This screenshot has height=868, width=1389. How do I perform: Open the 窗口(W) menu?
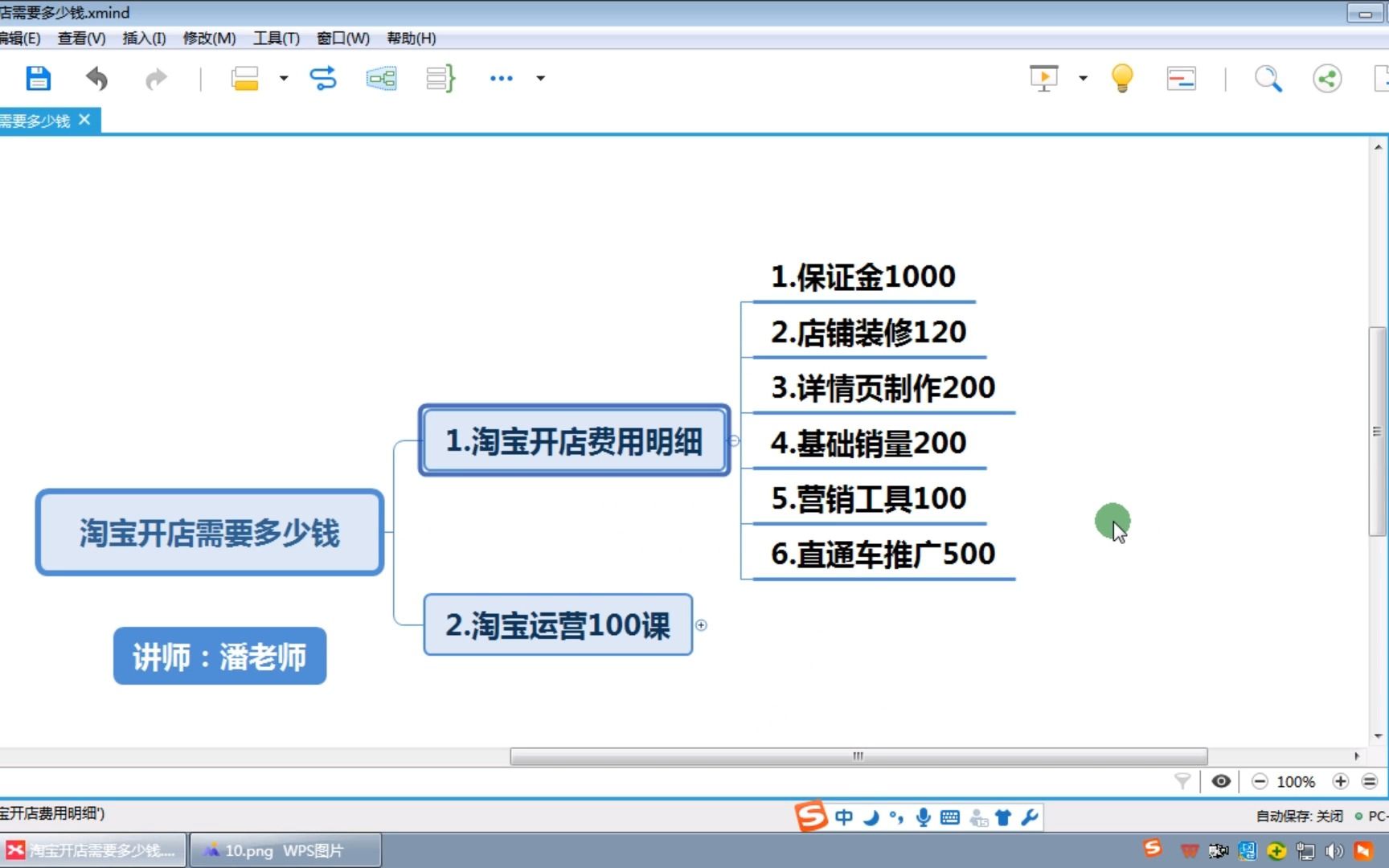coord(343,38)
